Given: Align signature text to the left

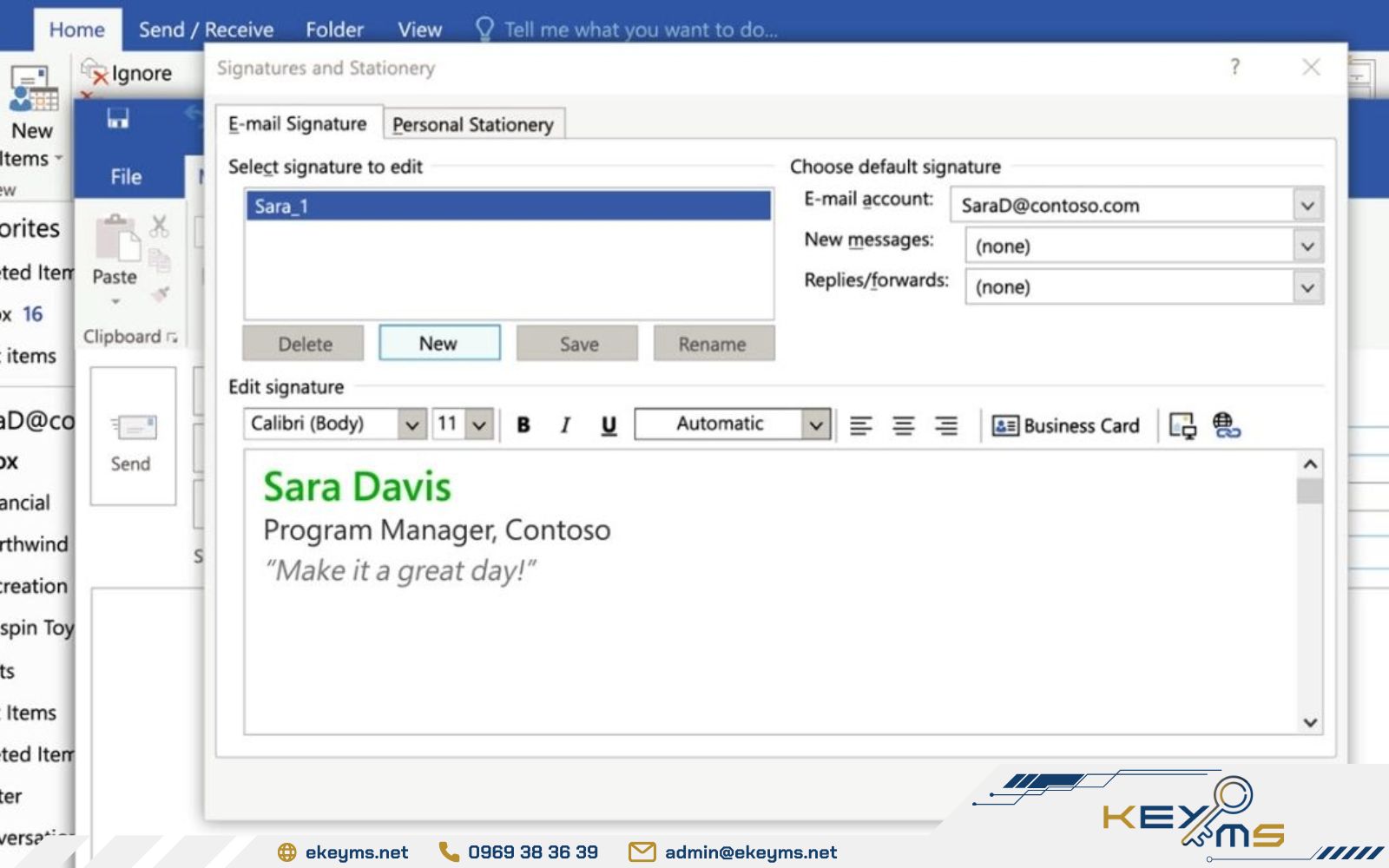Looking at the screenshot, I should point(860,425).
